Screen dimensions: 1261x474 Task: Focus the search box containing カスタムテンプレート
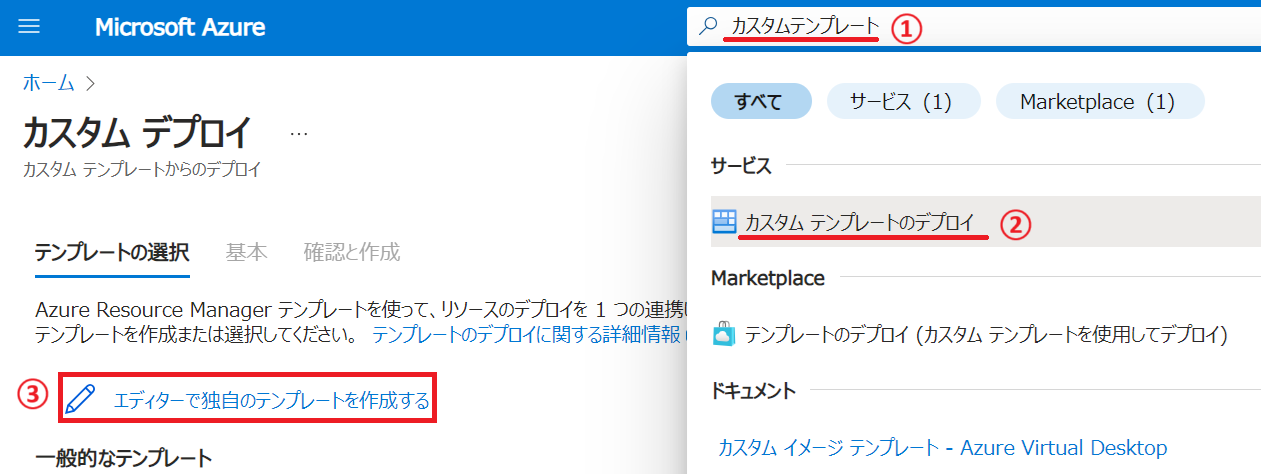click(x=974, y=27)
